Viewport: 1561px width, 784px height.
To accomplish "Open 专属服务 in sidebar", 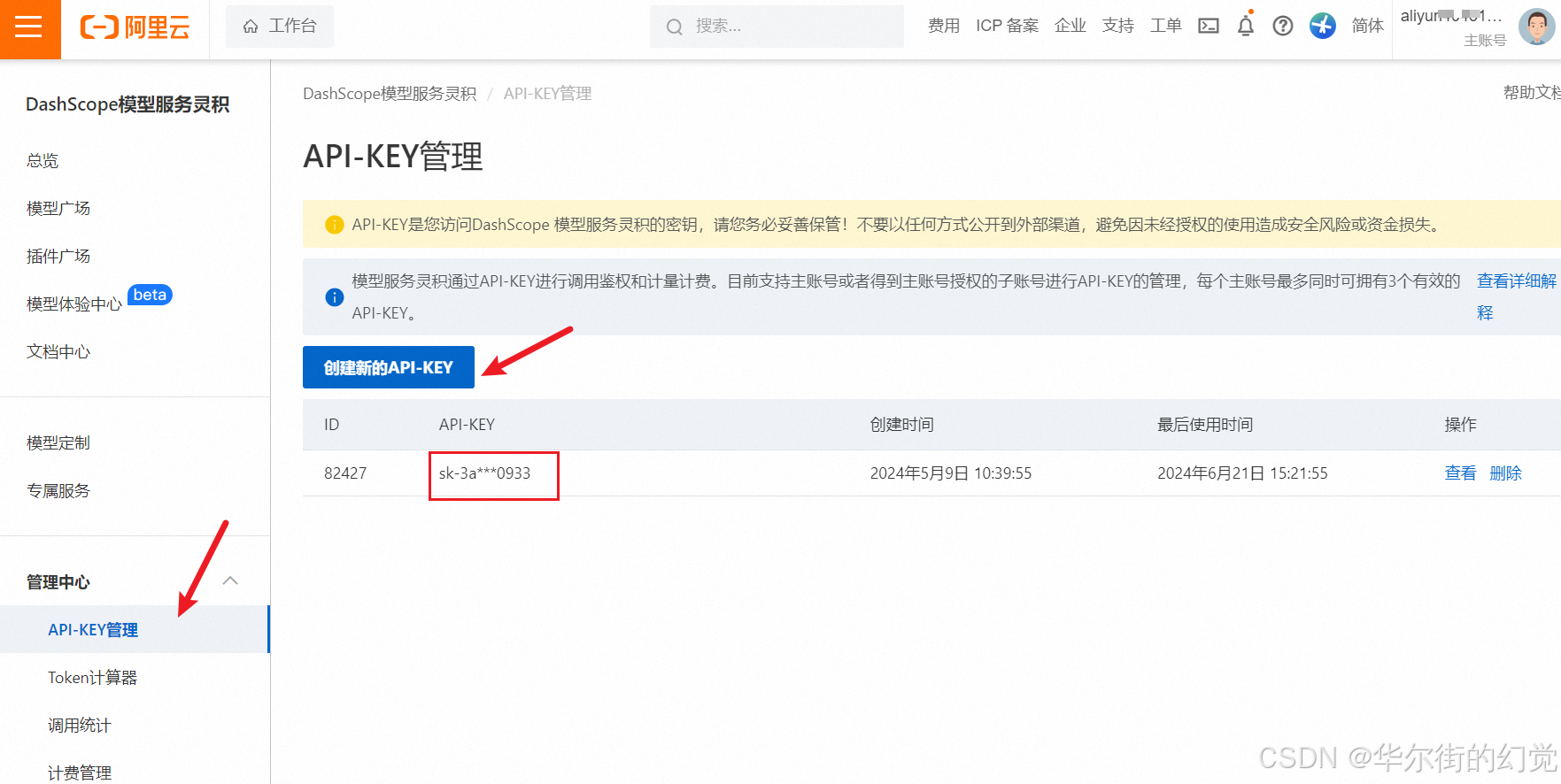I will pyautogui.click(x=58, y=491).
